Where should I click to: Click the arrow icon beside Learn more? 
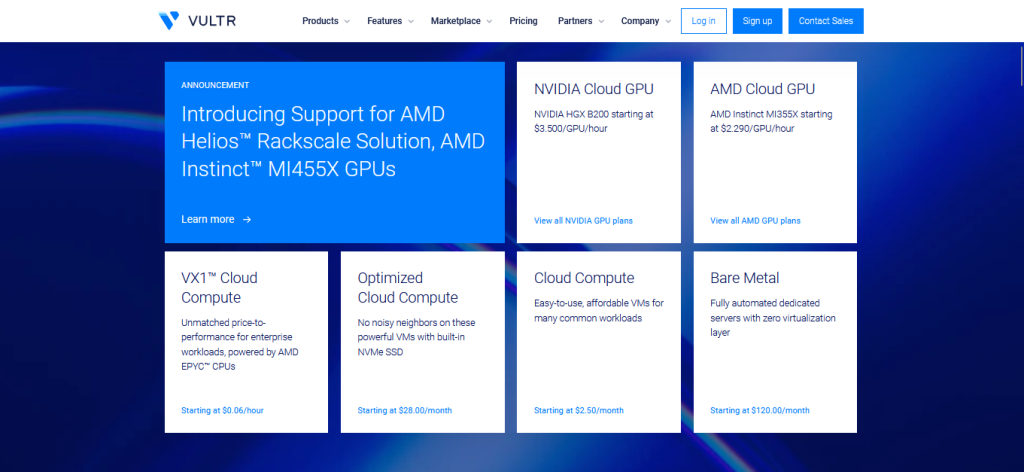coord(247,219)
